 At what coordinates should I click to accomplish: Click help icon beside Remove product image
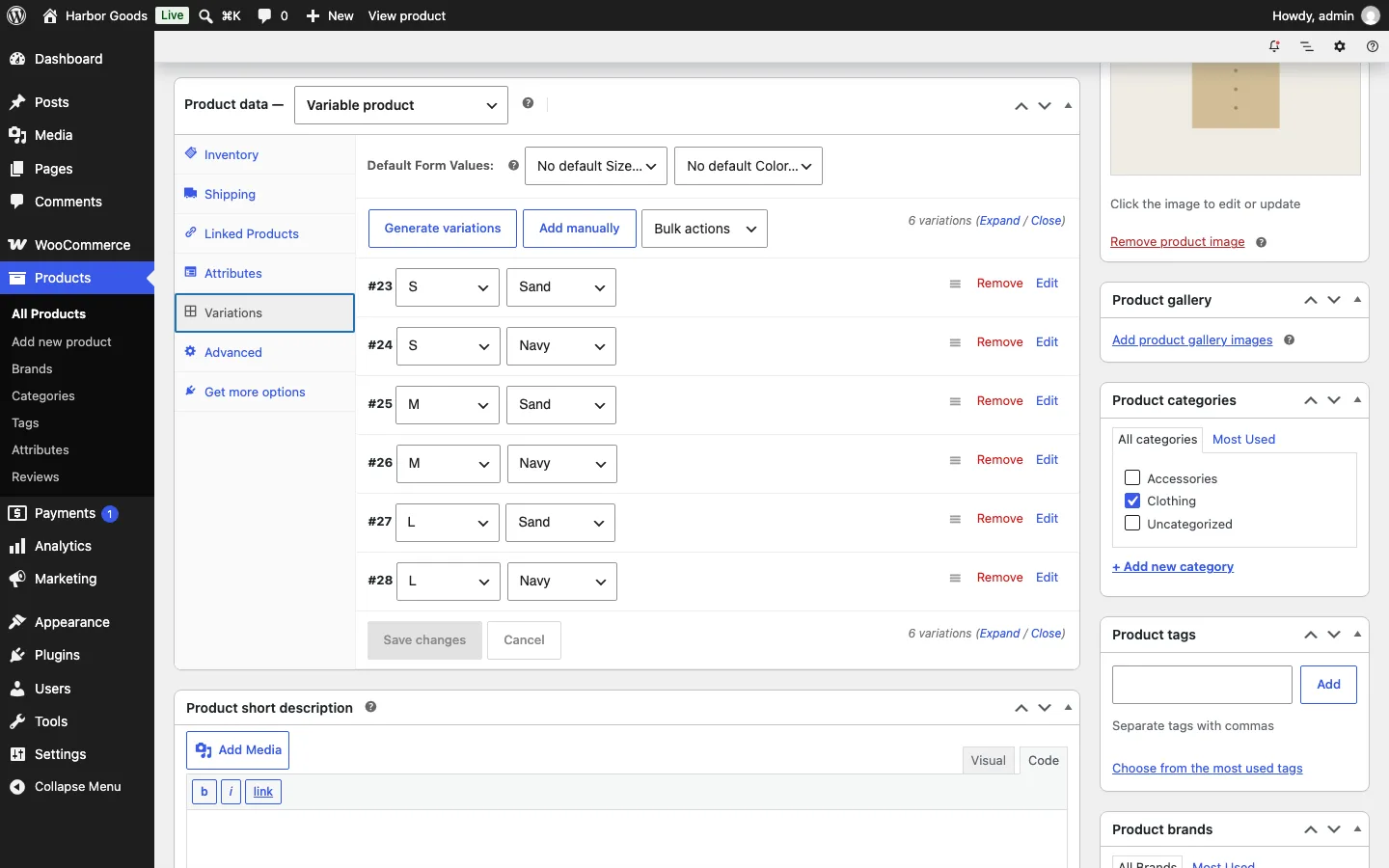1261,242
